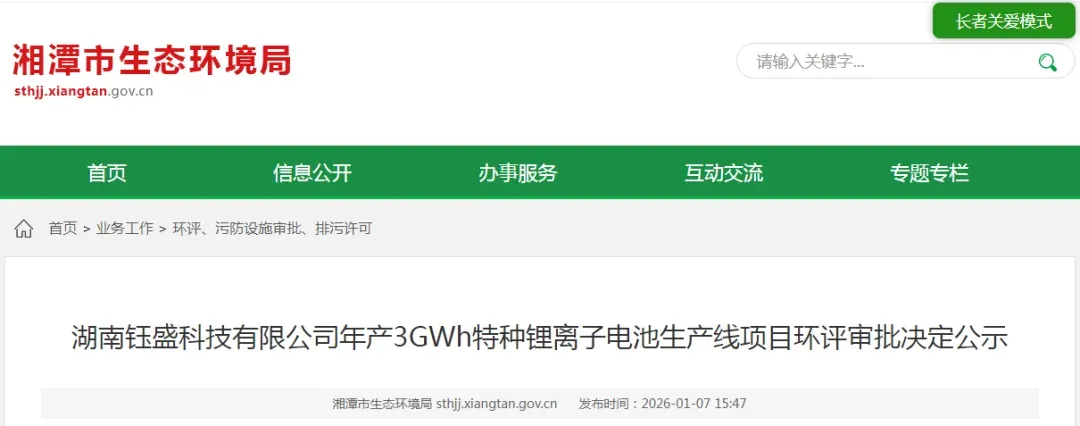Follow the 首页 breadcrumb link

(x=63, y=229)
